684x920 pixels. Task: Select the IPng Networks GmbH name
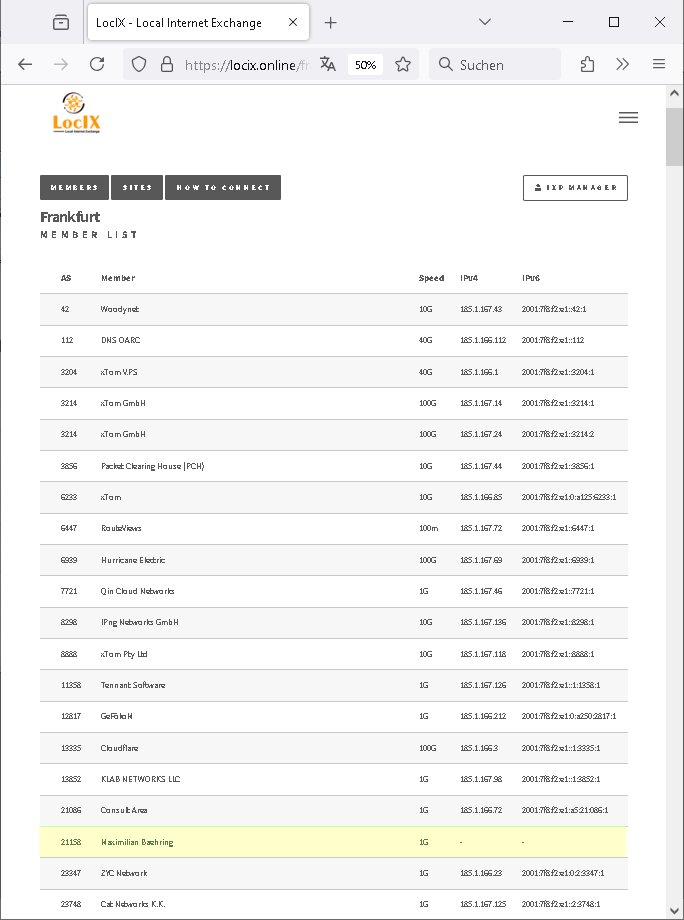(x=140, y=622)
